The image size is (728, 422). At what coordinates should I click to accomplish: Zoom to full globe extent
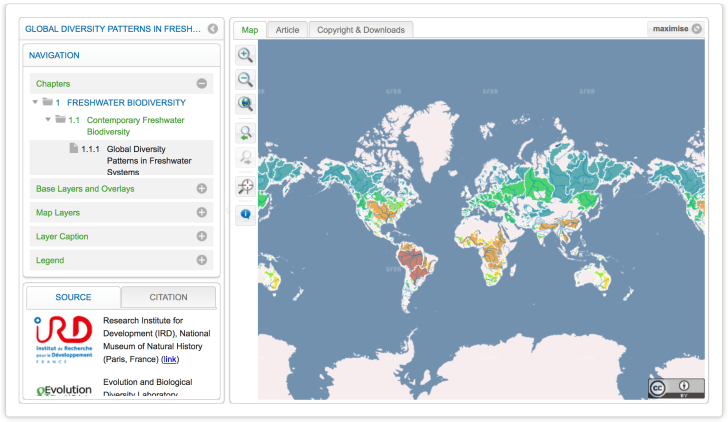click(245, 104)
